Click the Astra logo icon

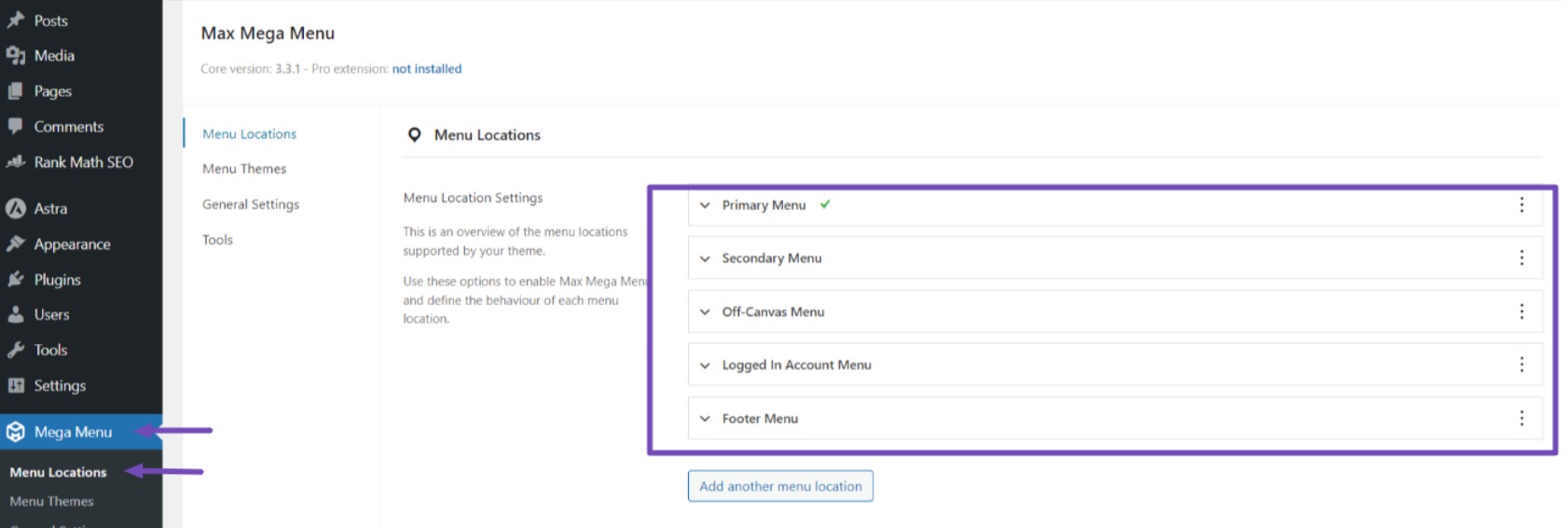16,208
